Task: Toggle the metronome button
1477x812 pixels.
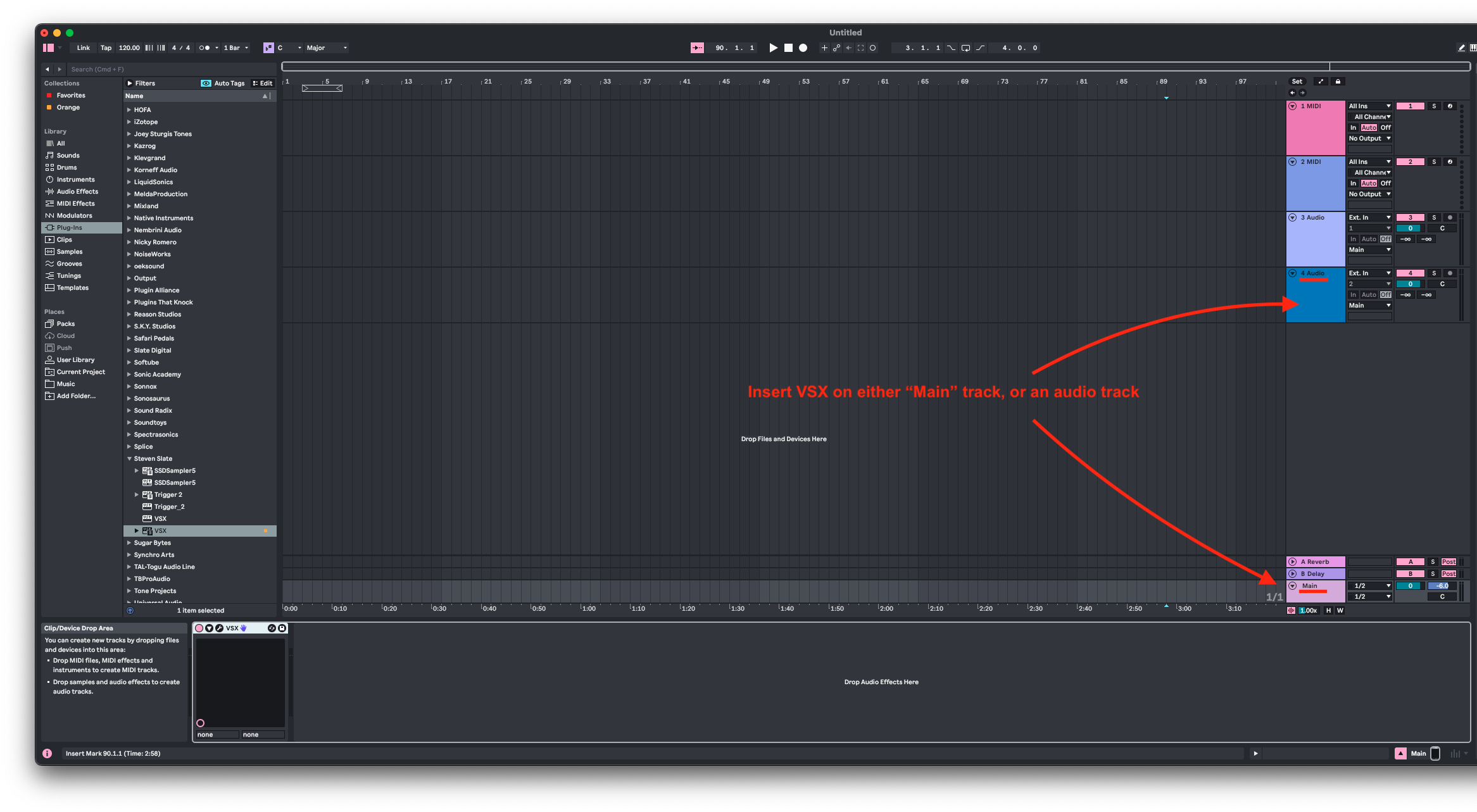Action: (204, 48)
